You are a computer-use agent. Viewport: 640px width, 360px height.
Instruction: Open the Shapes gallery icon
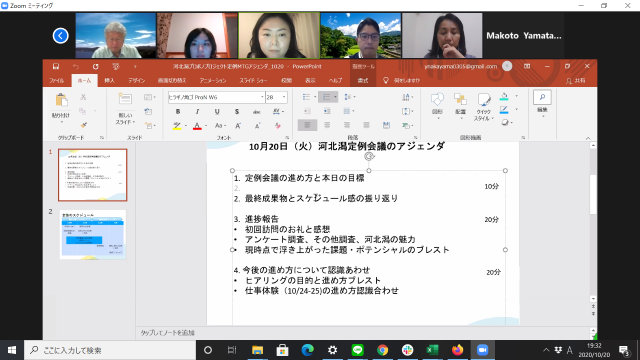pos(437,99)
